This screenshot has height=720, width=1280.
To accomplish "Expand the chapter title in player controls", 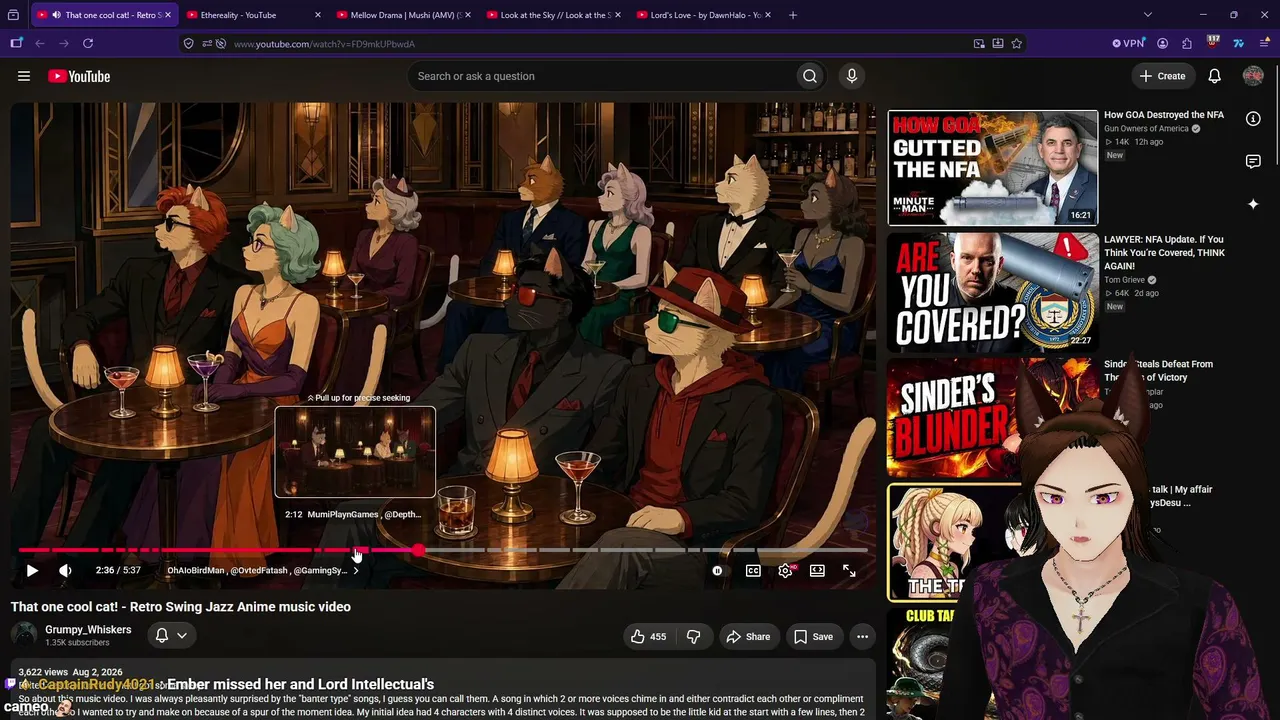I will (x=264, y=570).
